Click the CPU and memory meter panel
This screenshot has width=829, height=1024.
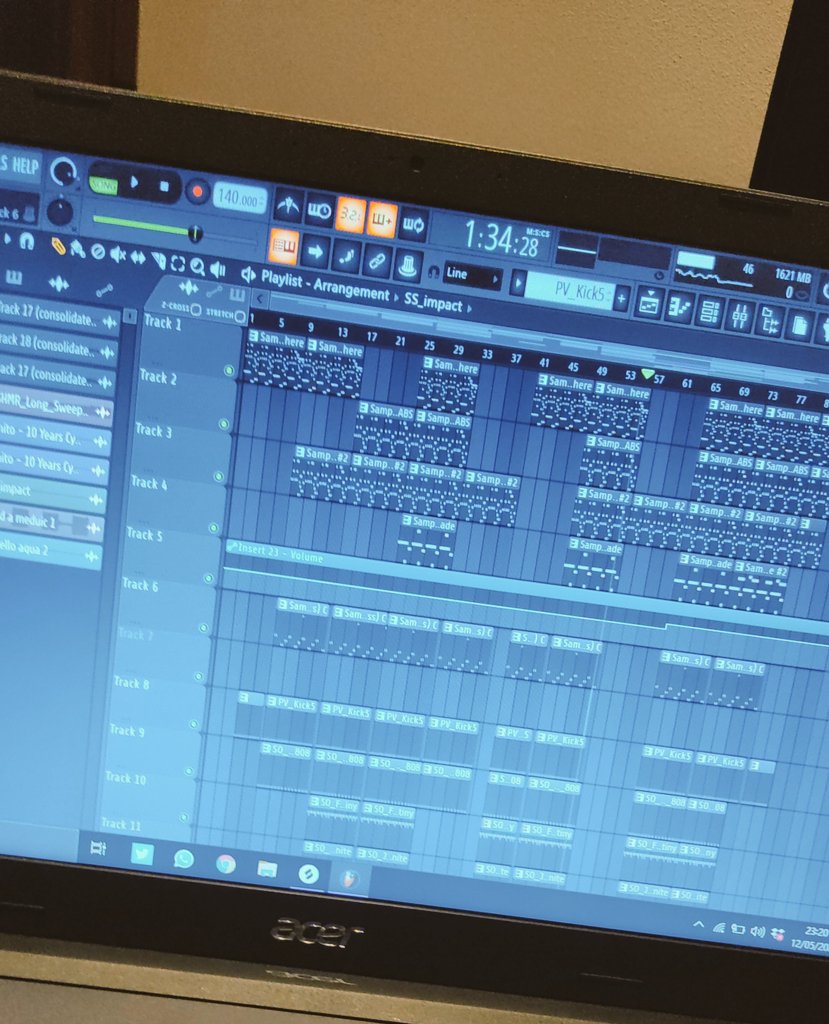click(745, 277)
